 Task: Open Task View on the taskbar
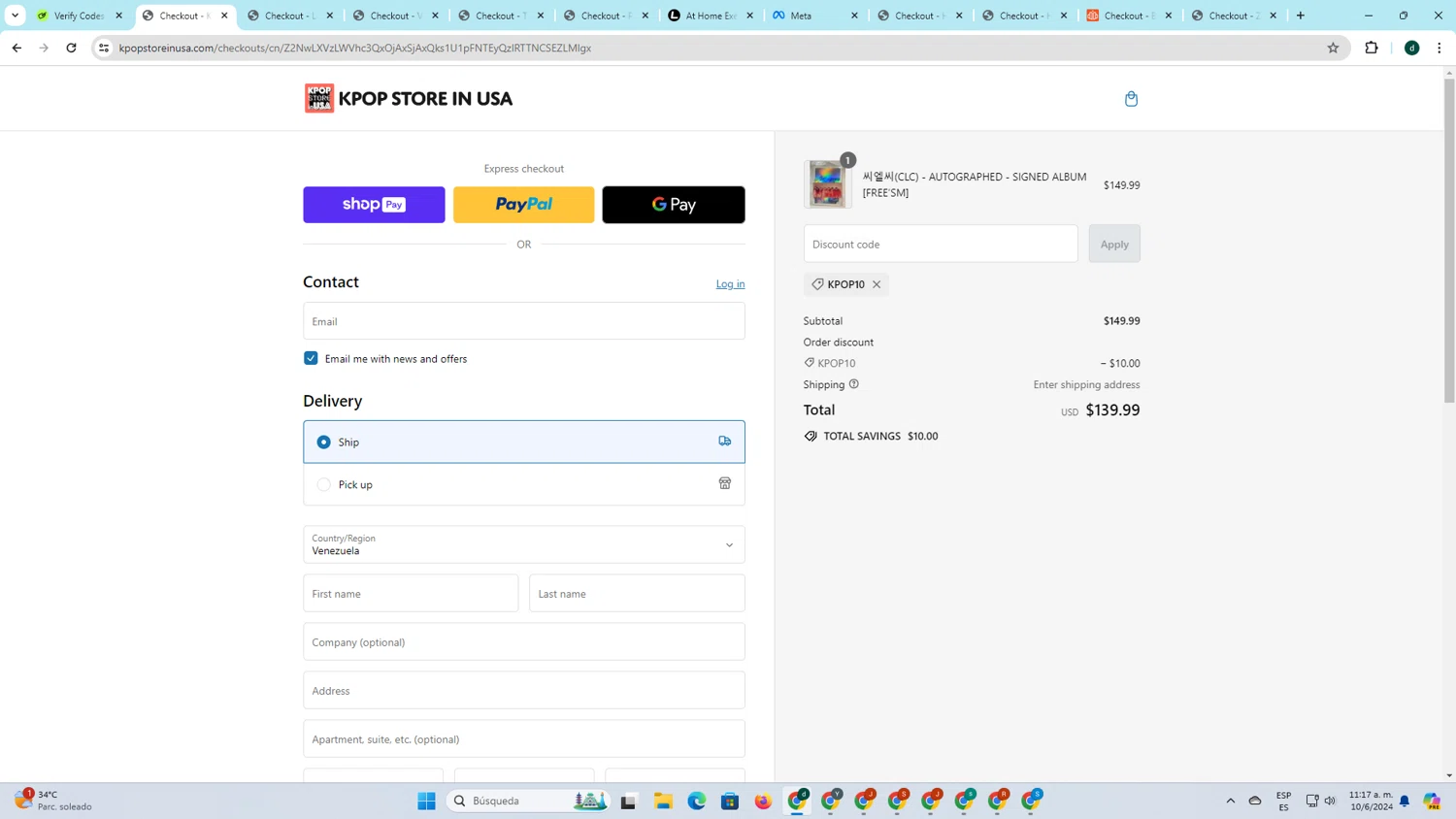point(628,801)
